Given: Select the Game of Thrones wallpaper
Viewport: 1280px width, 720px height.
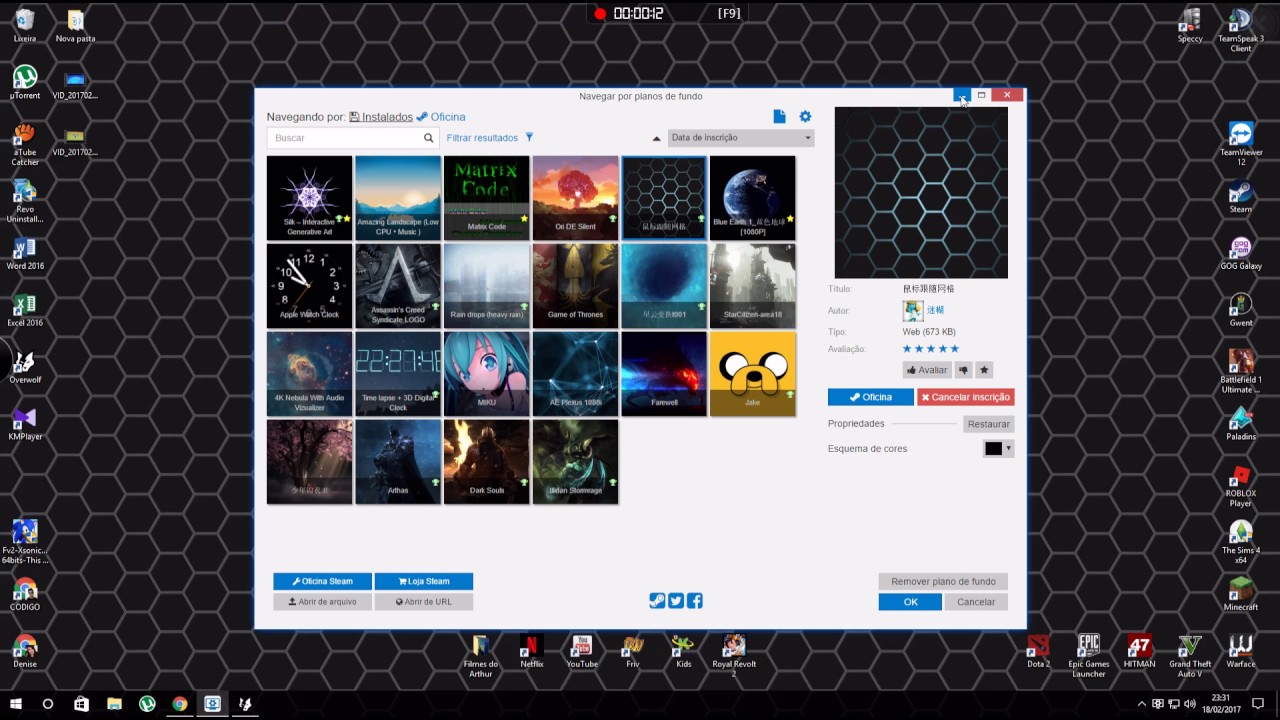Looking at the screenshot, I should click(575, 286).
